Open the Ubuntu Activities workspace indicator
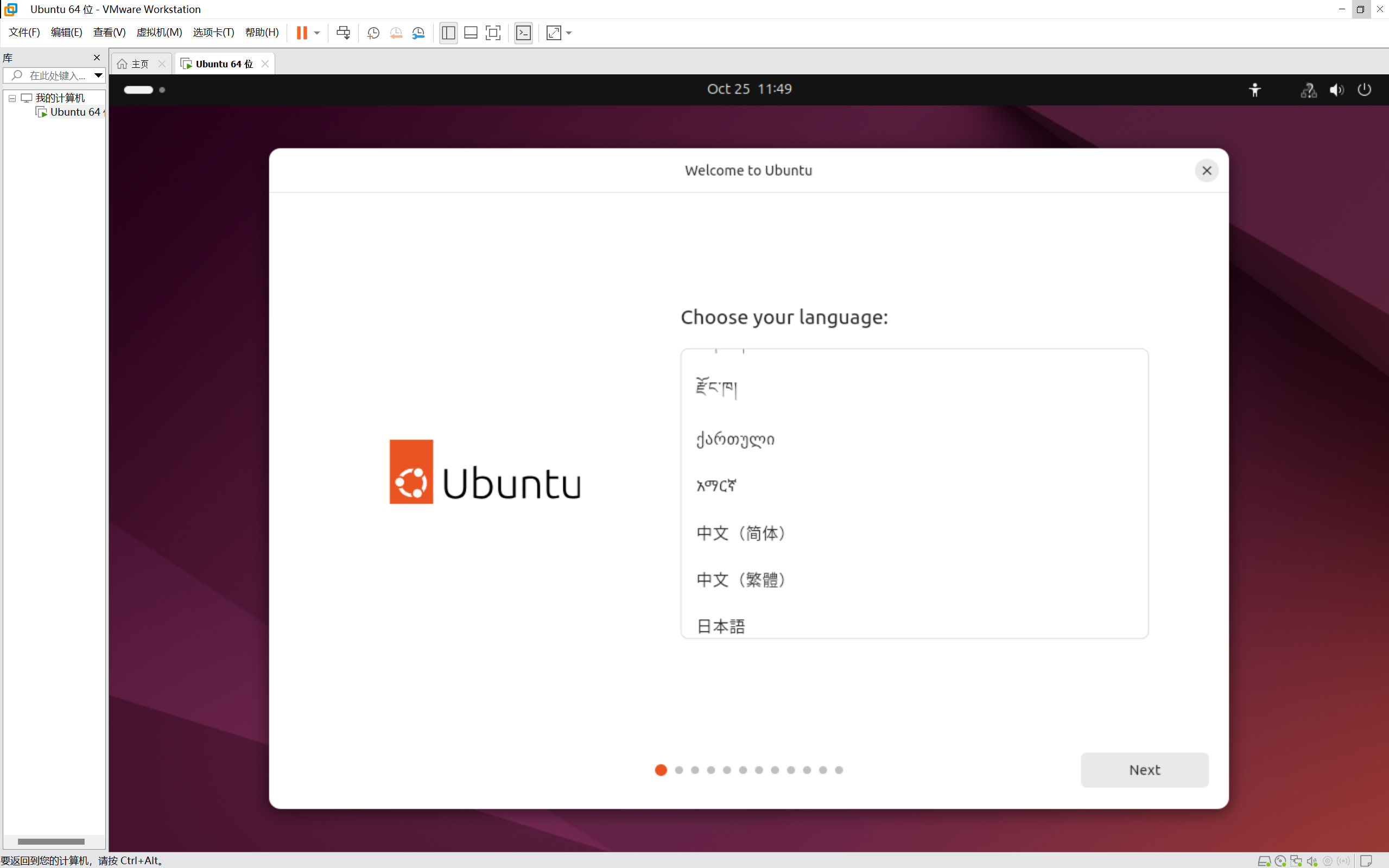The image size is (1389, 868). point(144,90)
